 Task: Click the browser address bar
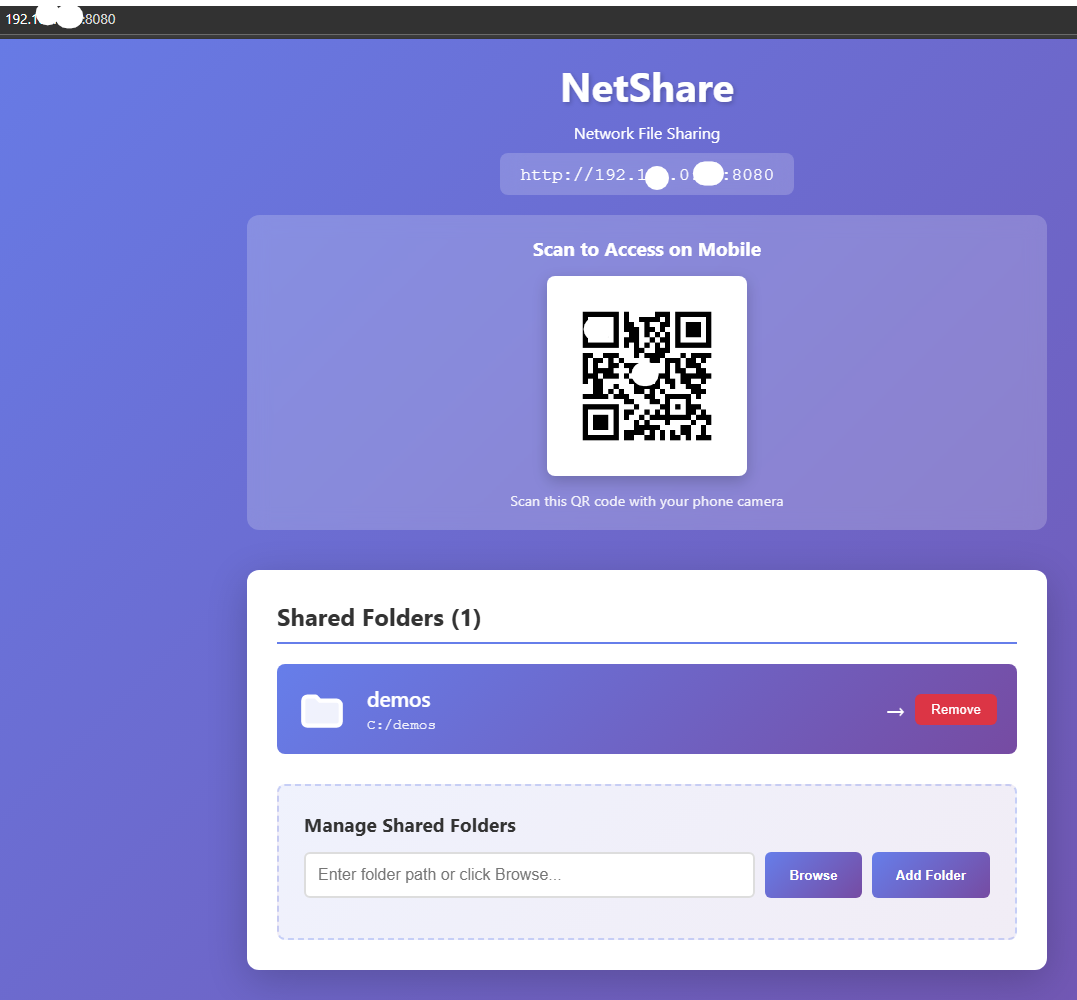pyautogui.click(x=538, y=19)
